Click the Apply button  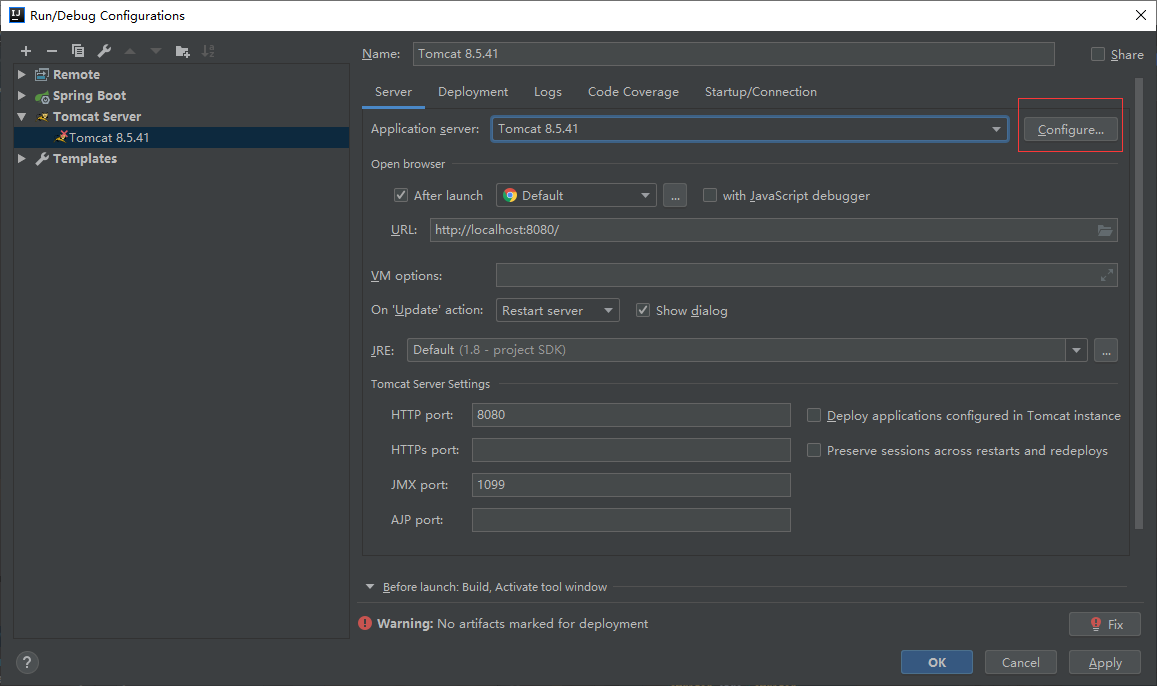point(1105,662)
